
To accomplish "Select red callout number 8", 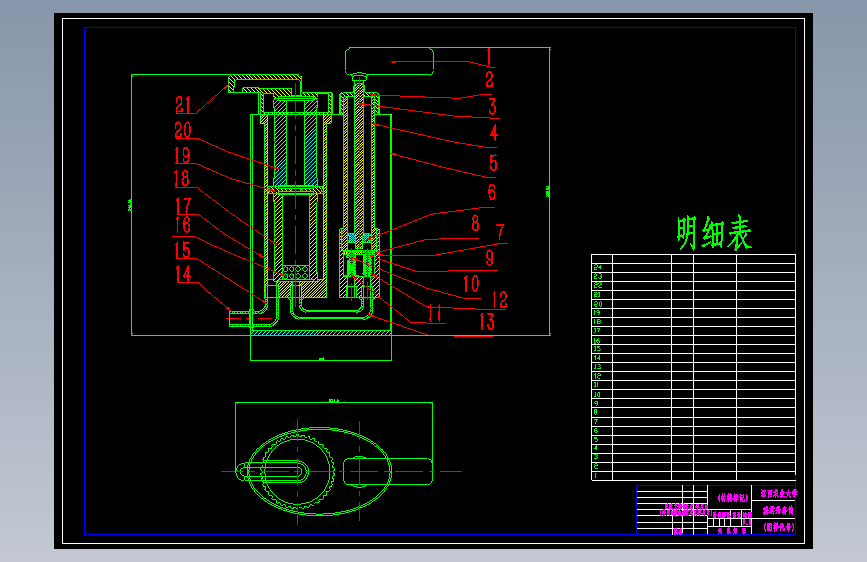I will [475, 223].
